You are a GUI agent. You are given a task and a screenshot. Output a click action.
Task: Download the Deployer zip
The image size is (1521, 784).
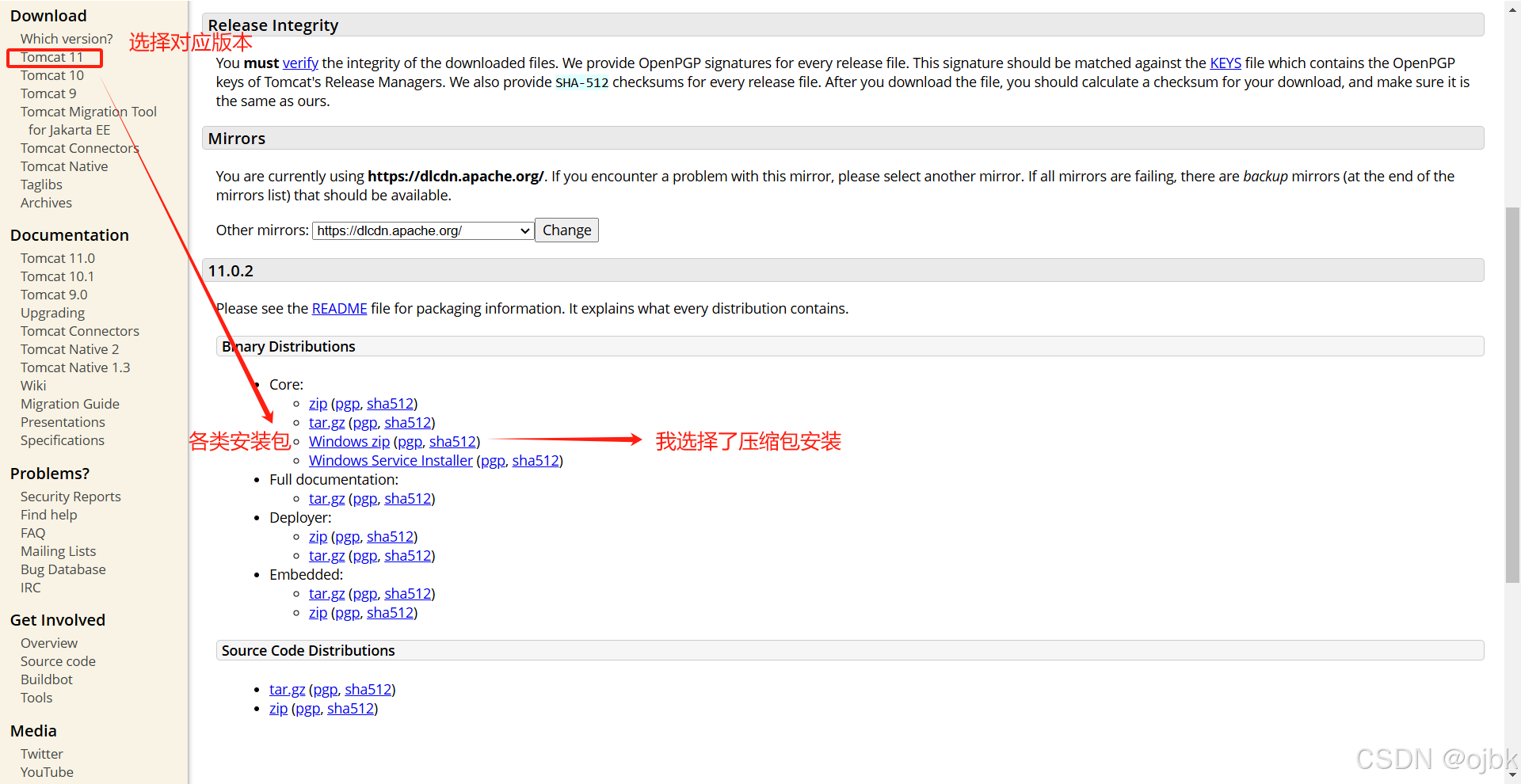point(318,537)
